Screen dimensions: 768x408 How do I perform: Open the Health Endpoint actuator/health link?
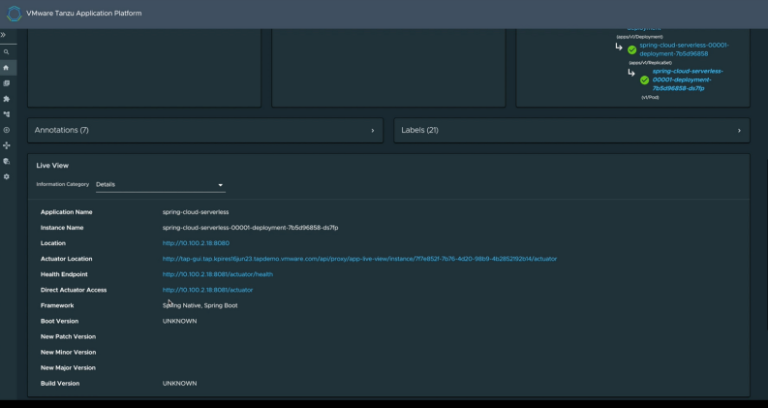point(217,274)
